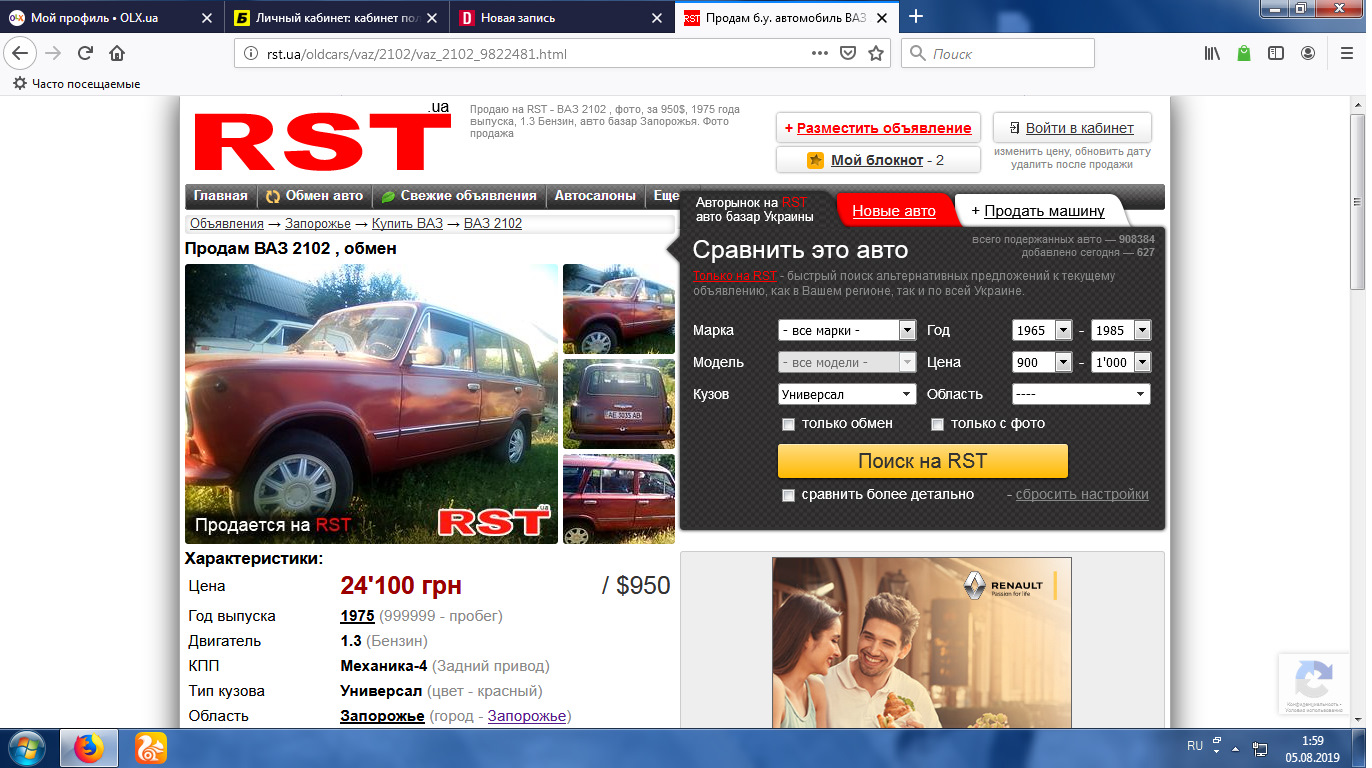Open the Марка dropdown
Viewport: 1372px width, 768px height.
[x=847, y=330]
